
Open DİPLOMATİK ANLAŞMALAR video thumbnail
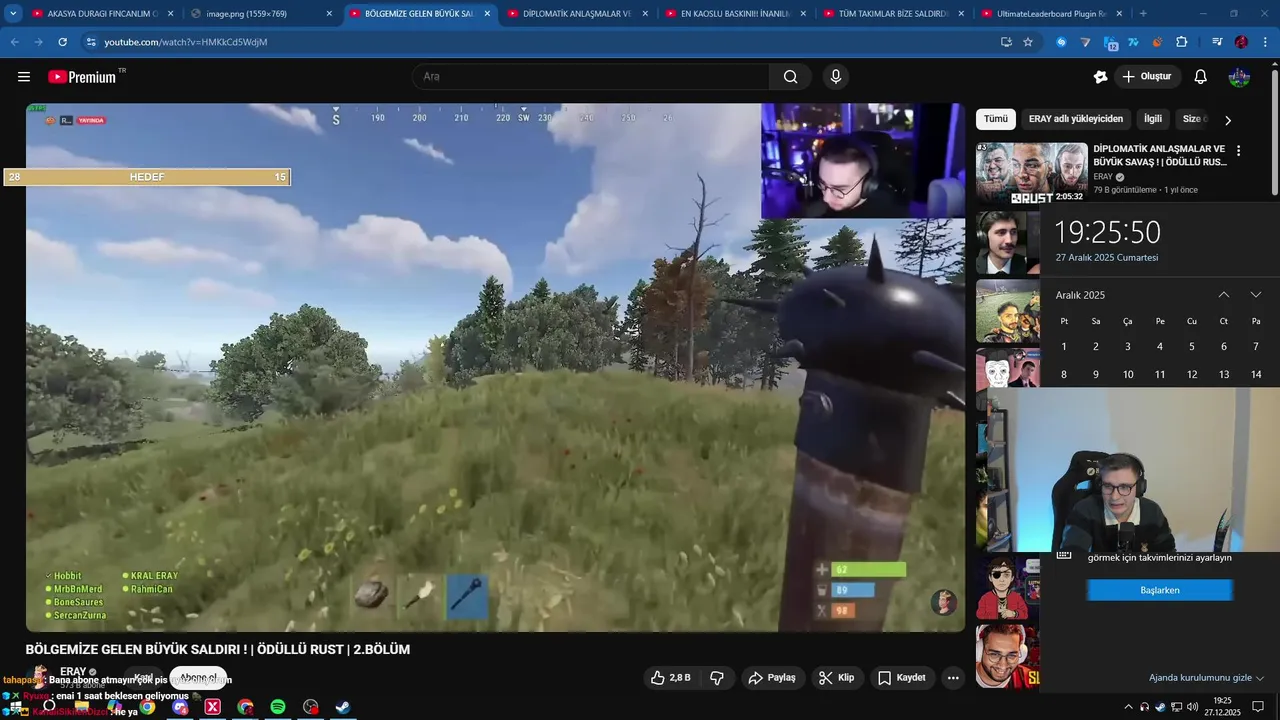coord(1031,173)
